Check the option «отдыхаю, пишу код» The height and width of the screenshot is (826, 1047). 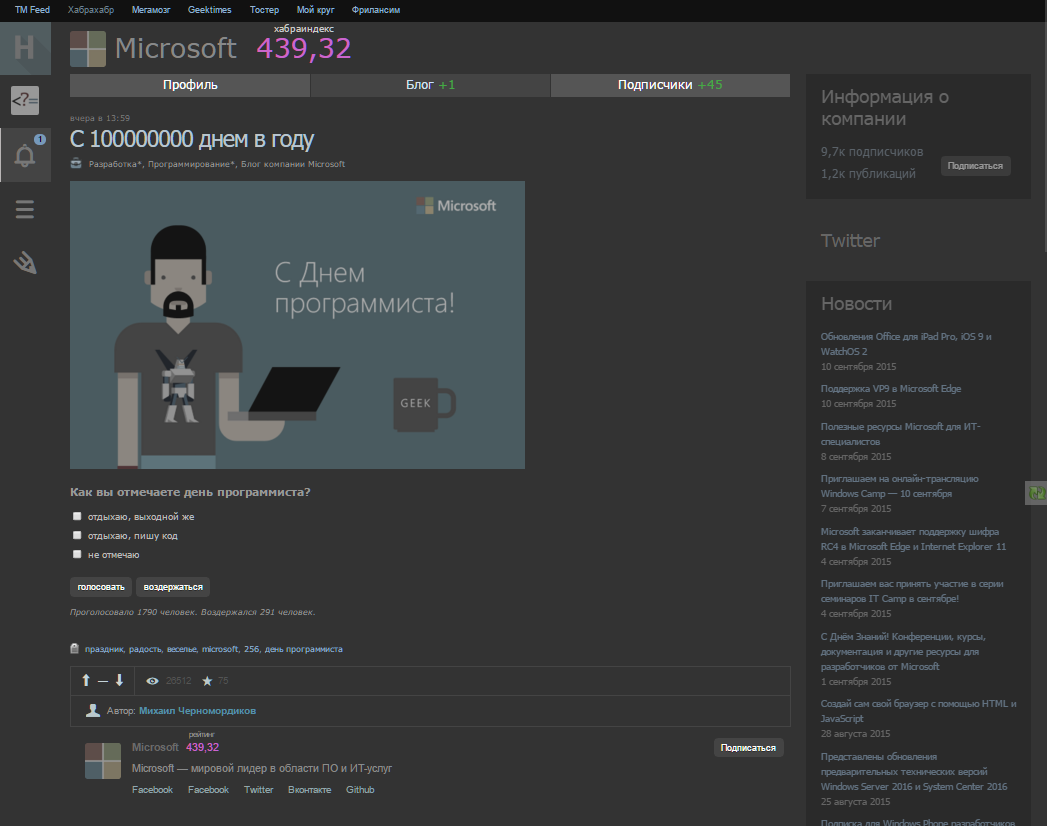point(77,535)
